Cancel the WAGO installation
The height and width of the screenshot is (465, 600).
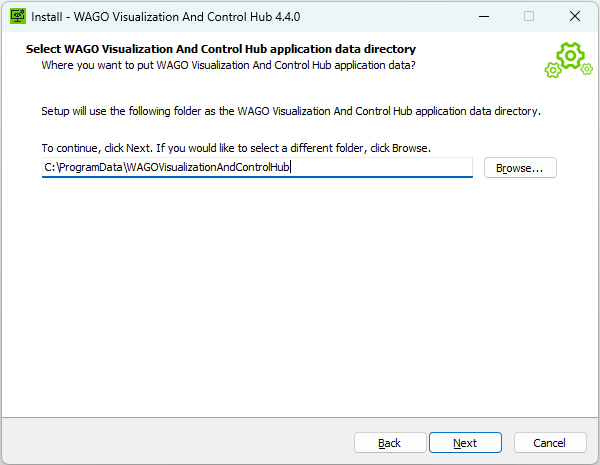(549, 443)
